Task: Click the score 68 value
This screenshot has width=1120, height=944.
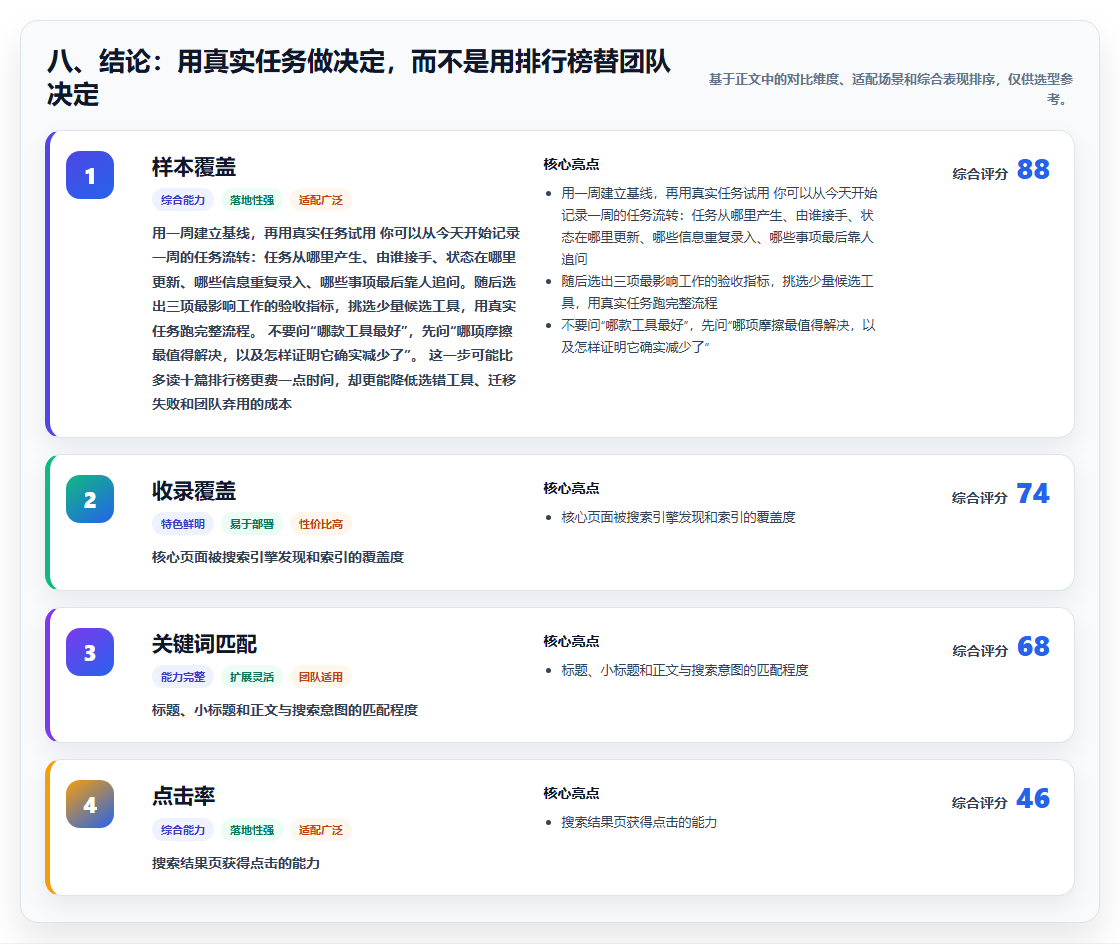Action: pyautogui.click(x=1033, y=647)
